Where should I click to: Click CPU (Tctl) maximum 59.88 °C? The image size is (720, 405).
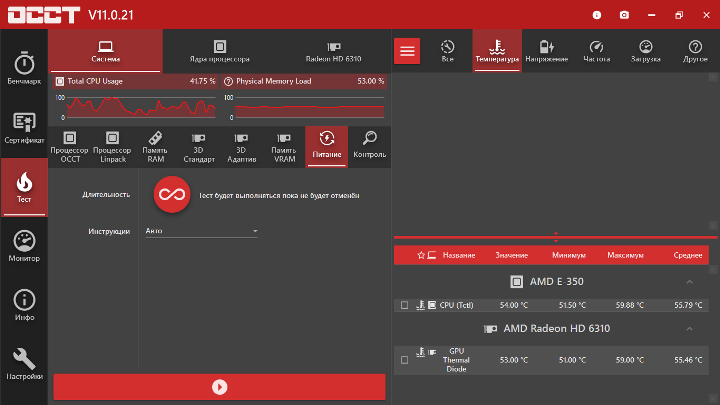(x=630, y=305)
